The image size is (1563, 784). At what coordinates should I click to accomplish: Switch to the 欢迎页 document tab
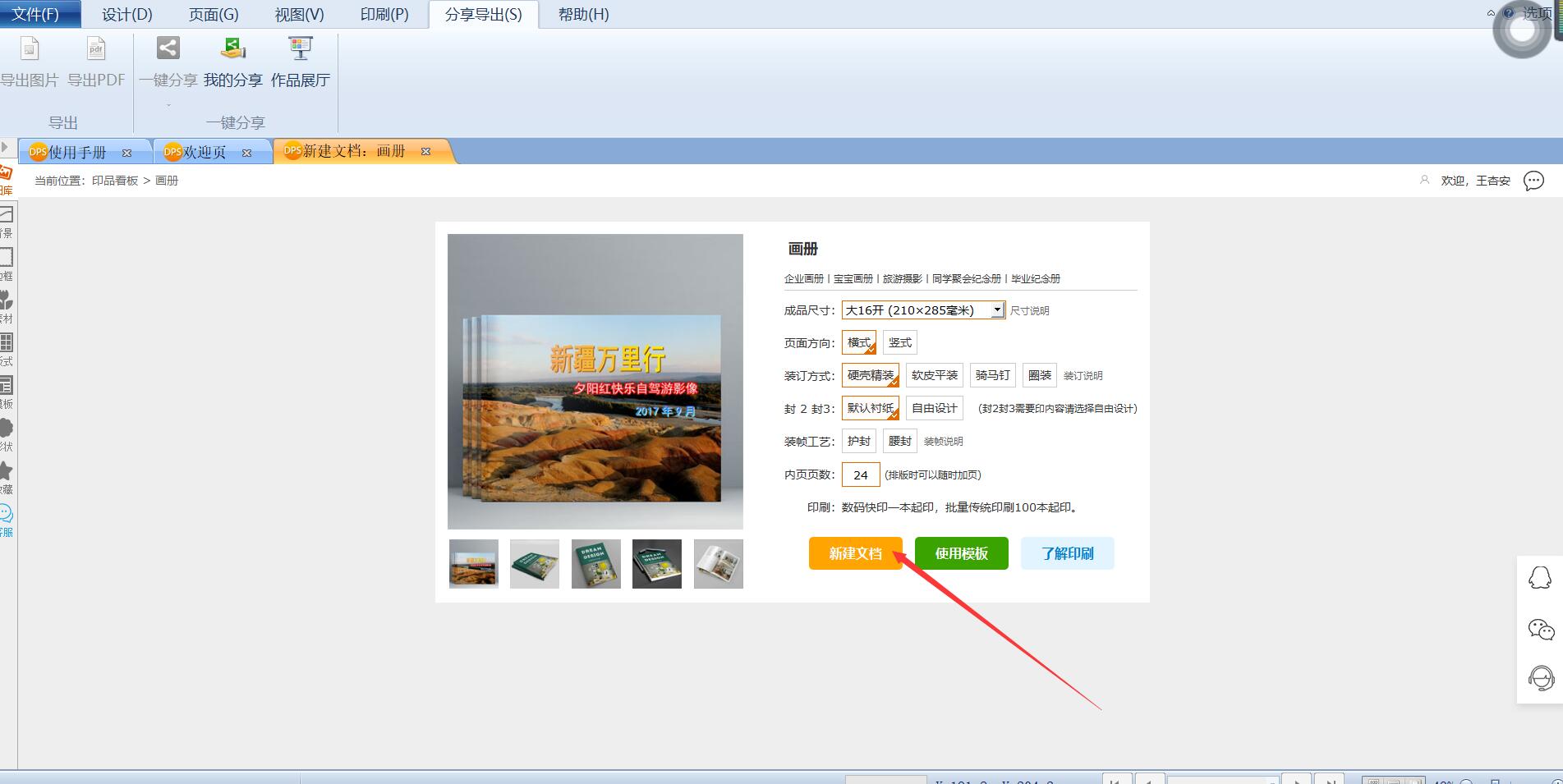coord(205,152)
